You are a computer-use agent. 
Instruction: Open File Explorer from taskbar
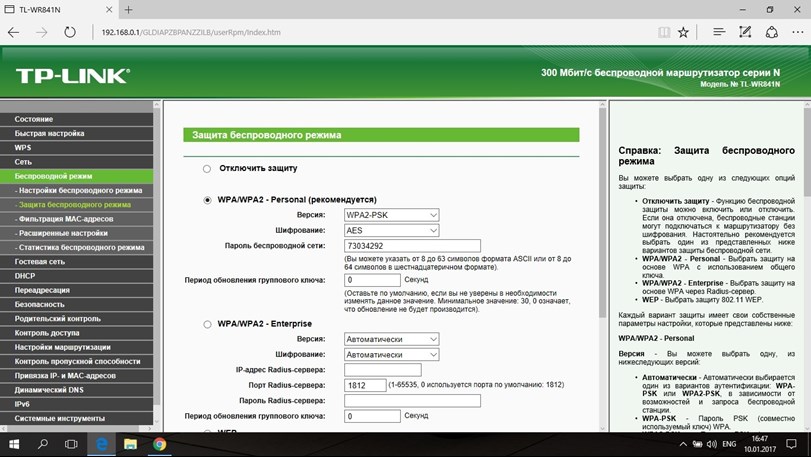click(x=130, y=444)
